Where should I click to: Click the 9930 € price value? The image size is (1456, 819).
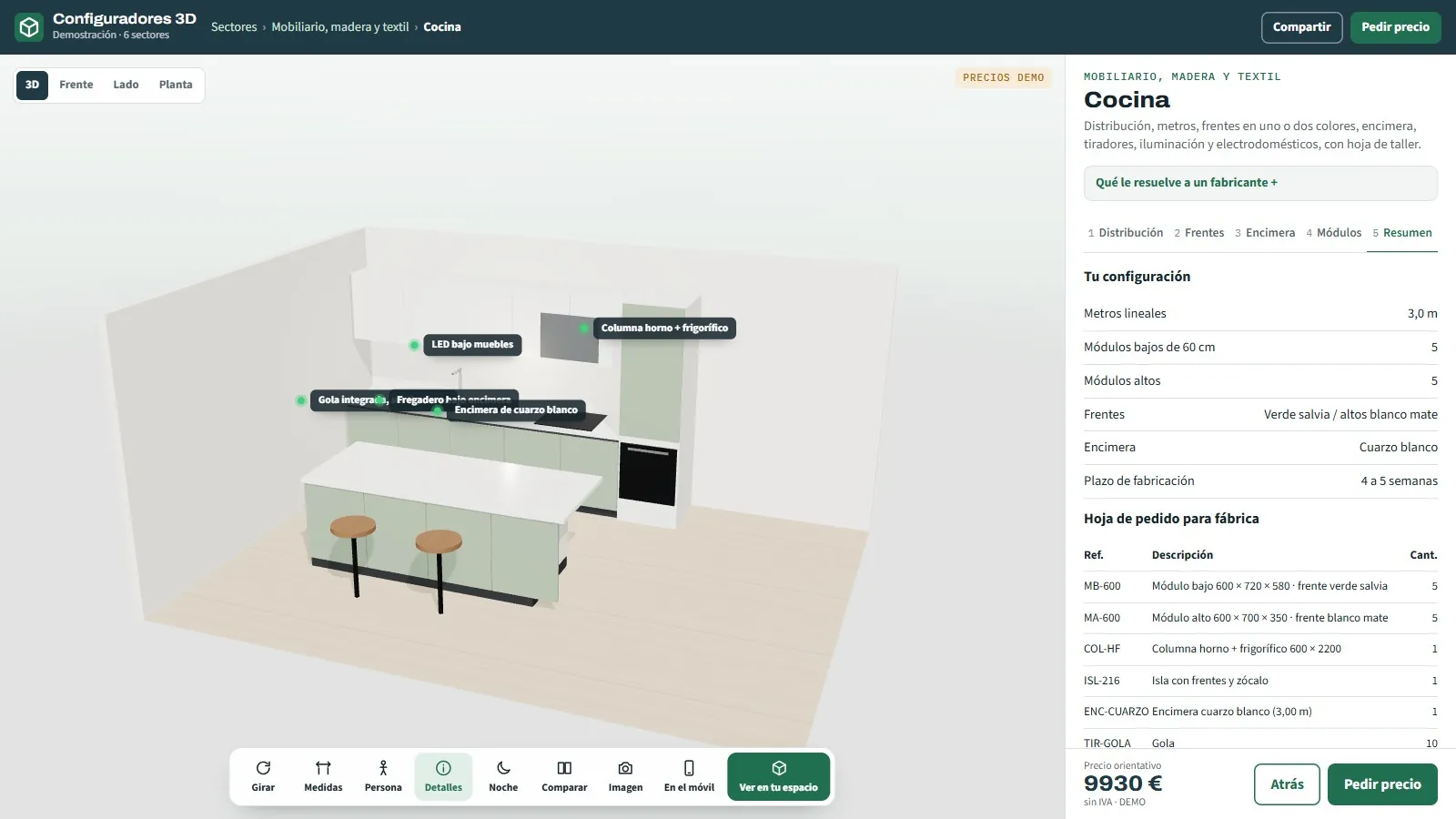[x=1123, y=784]
